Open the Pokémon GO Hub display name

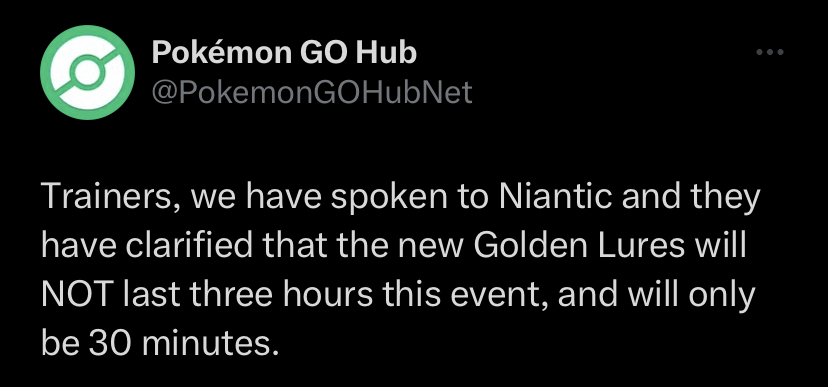[x=284, y=52]
